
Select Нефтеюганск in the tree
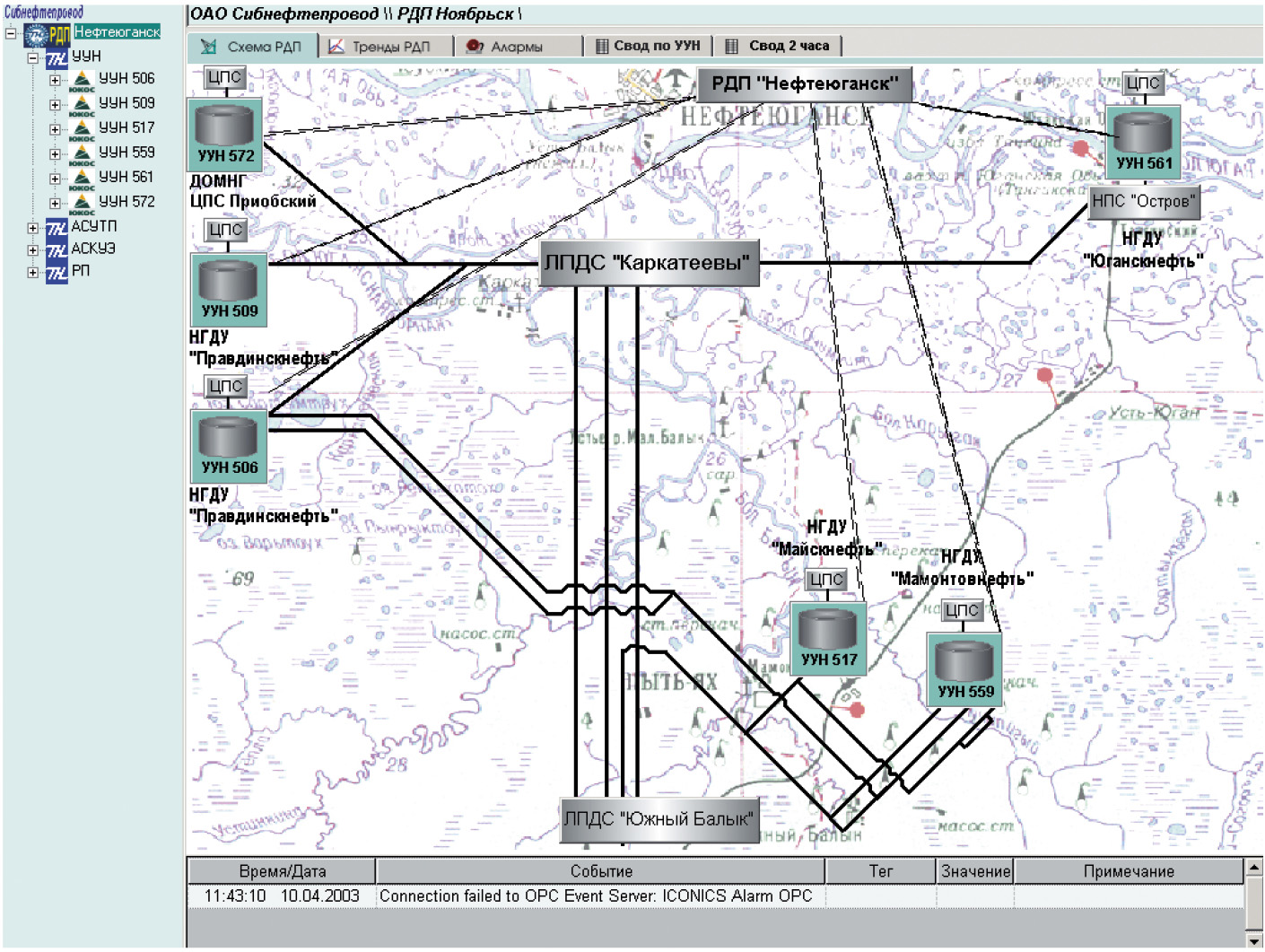[x=117, y=32]
